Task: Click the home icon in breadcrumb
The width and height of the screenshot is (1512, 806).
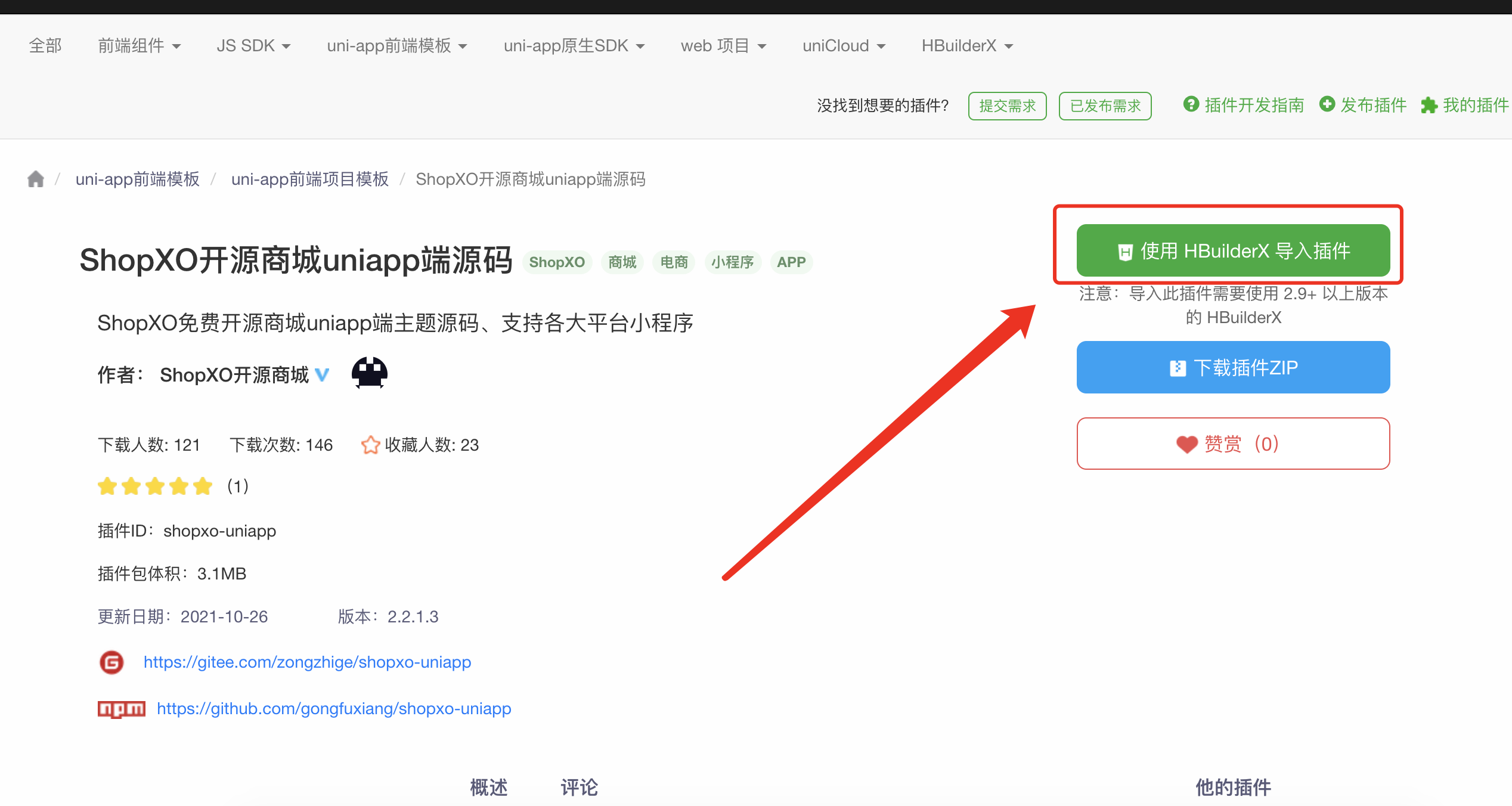Action: click(x=36, y=179)
